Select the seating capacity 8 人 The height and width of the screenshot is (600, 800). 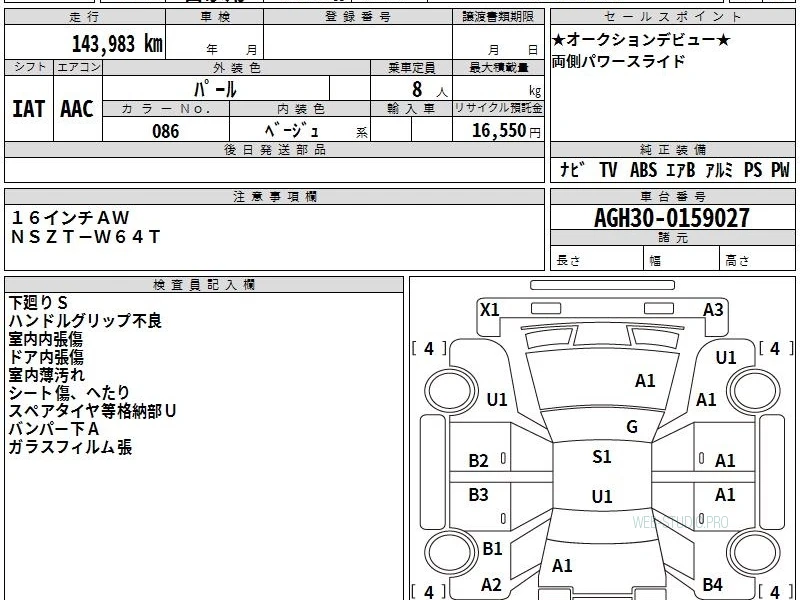[429, 90]
